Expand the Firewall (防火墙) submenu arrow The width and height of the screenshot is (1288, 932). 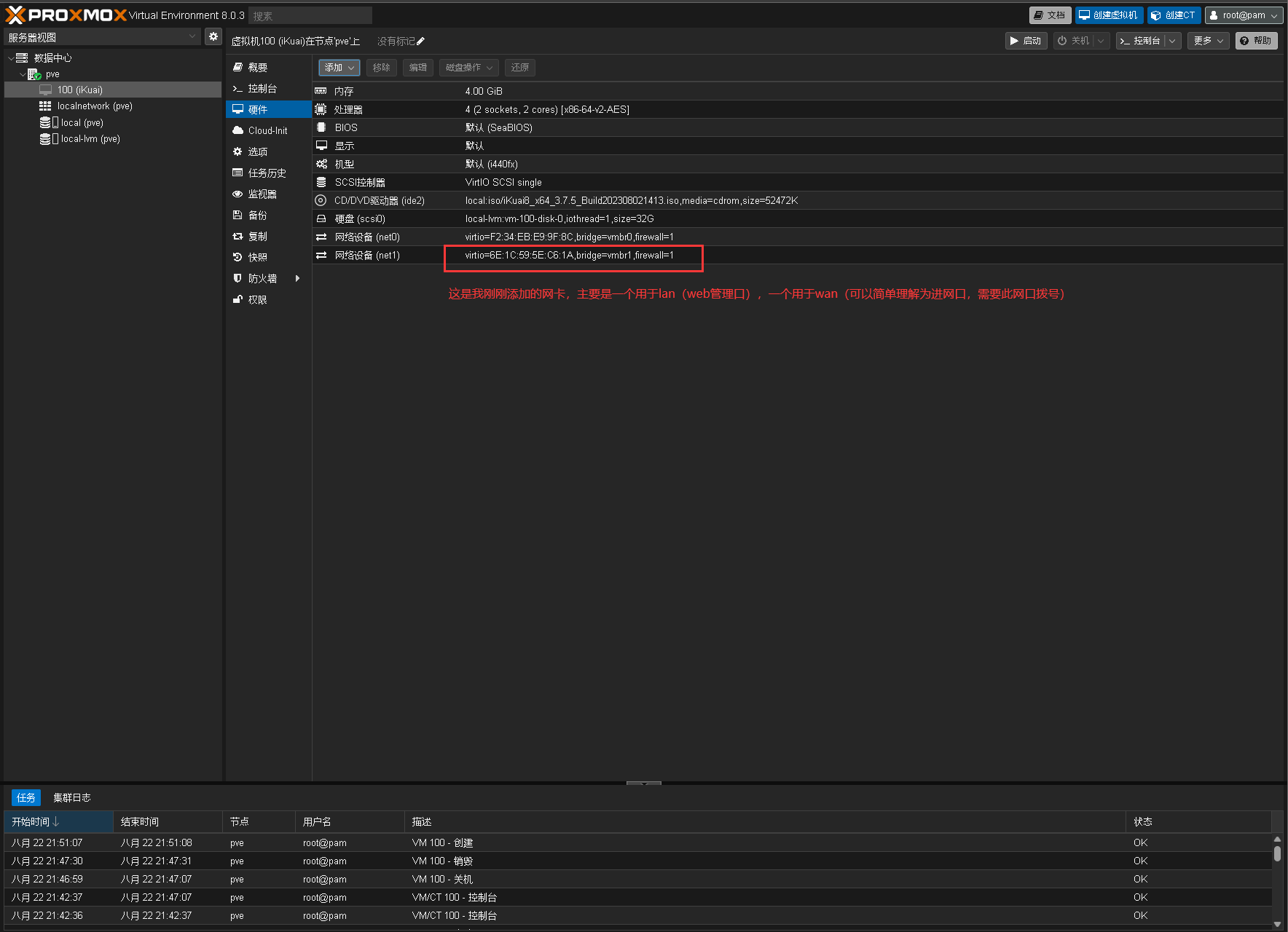click(297, 278)
